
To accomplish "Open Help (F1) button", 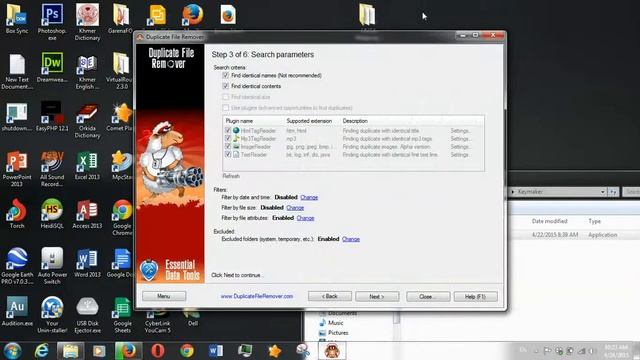I will (476, 296).
